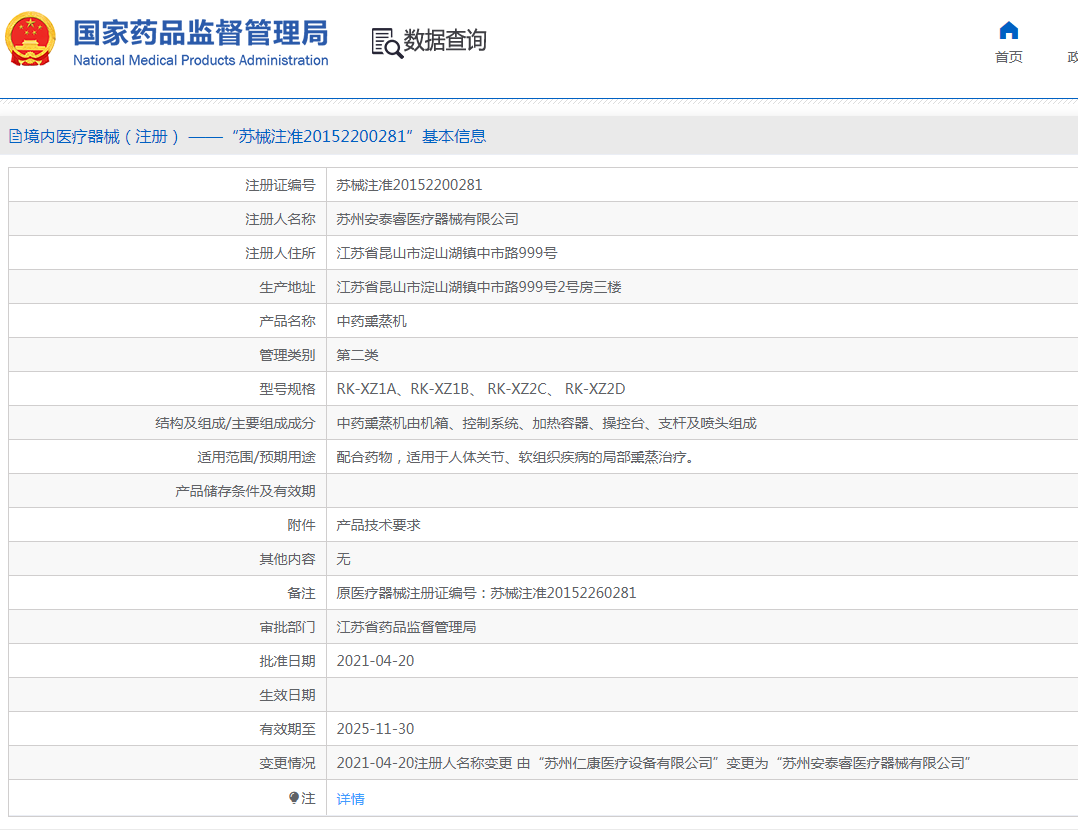The height and width of the screenshot is (830, 1078).
Task: Click the 有效期至 label
Action: 287,729
